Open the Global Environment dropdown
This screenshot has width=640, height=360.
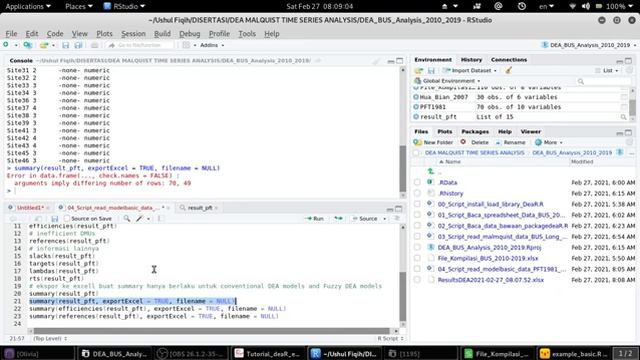pos(448,81)
